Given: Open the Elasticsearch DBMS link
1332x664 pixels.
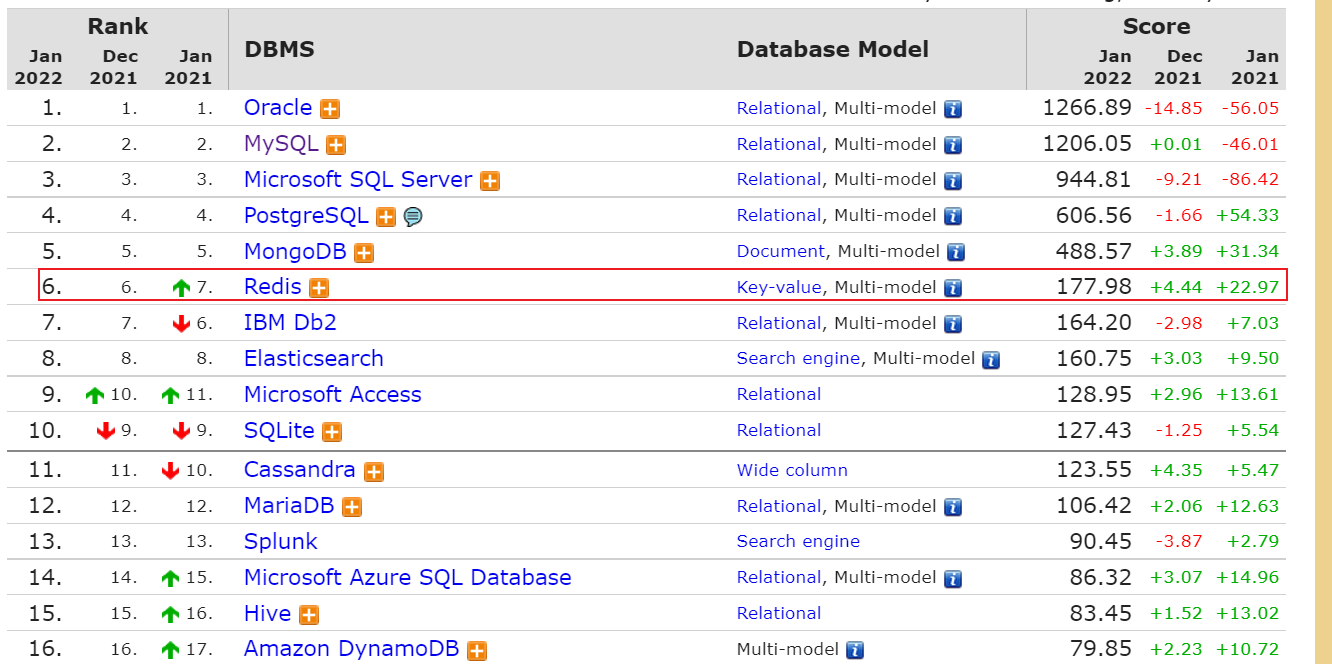Looking at the screenshot, I should coord(314,359).
